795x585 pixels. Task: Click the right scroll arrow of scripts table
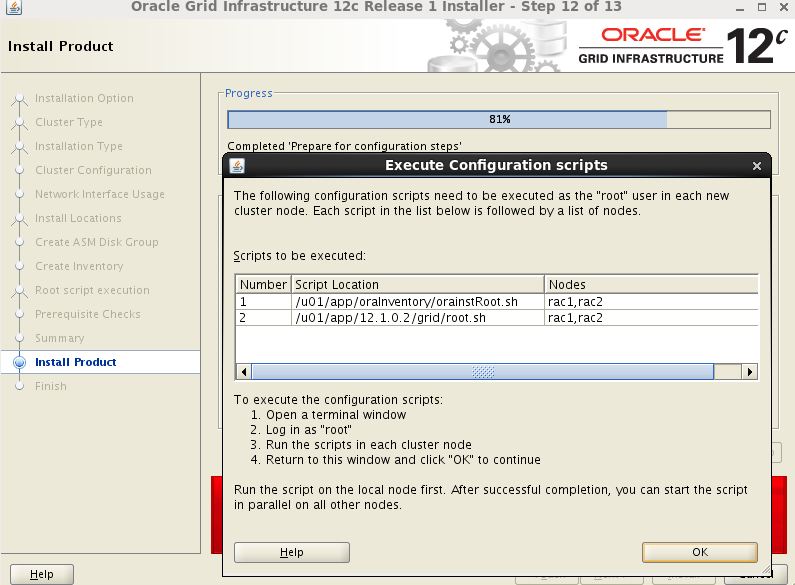point(750,371)
